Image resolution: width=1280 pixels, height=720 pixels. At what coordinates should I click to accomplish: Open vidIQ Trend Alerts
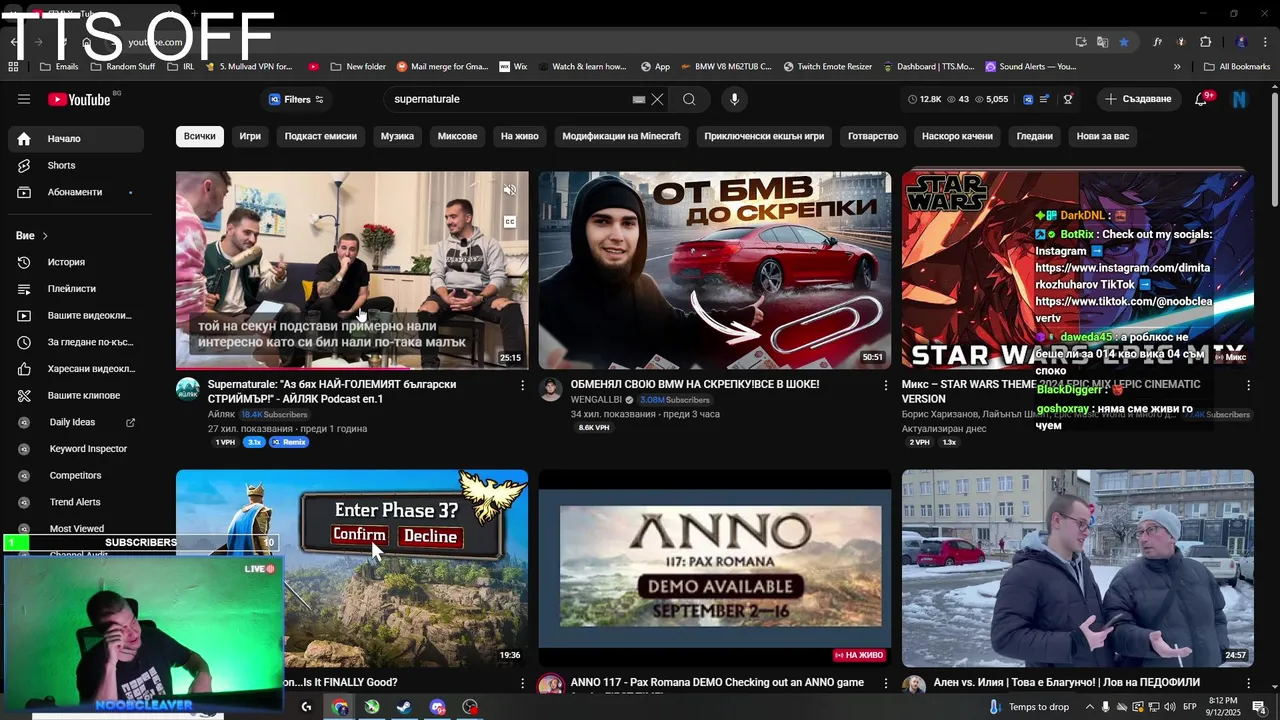tap(76, 502)
